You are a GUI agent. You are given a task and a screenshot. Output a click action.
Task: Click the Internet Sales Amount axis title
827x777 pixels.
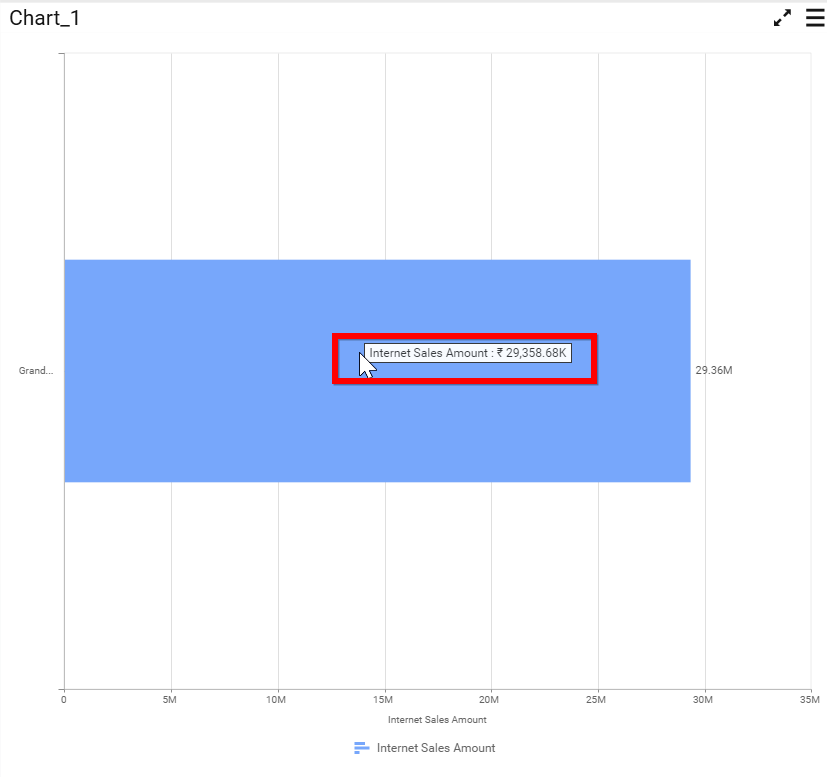pyautogui.click(x=437, y=720)
